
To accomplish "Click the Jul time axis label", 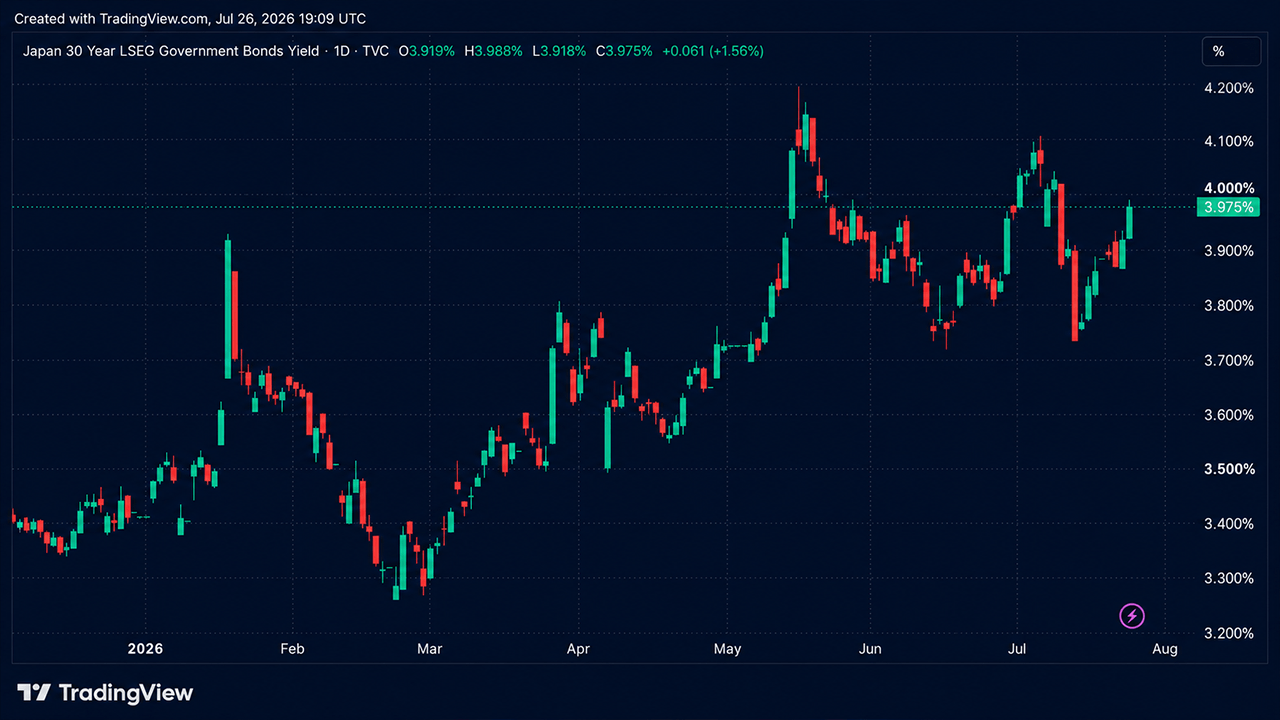I will [1018, 649].
